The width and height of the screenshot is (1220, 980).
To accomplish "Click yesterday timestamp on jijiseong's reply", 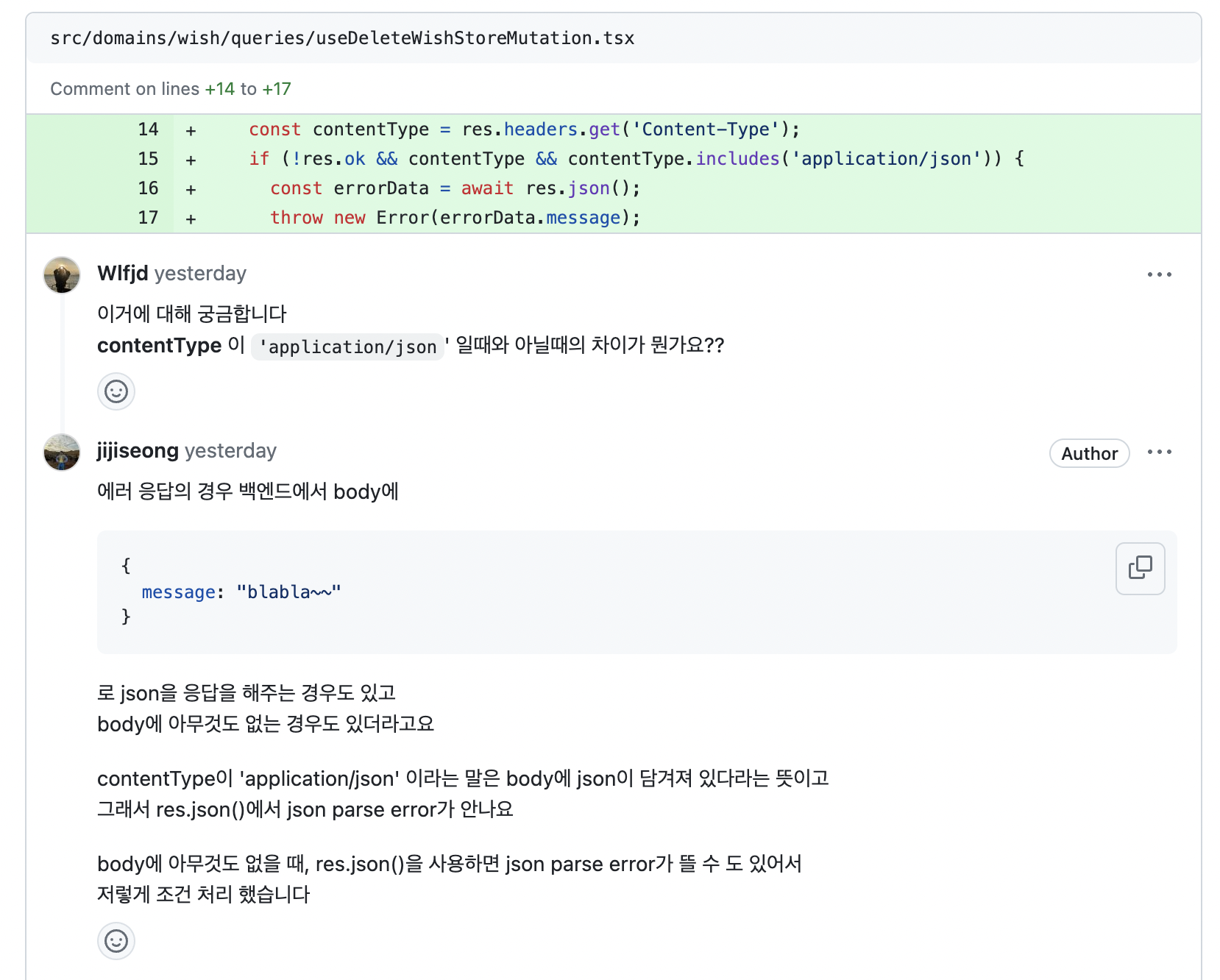I will [230, 450].
